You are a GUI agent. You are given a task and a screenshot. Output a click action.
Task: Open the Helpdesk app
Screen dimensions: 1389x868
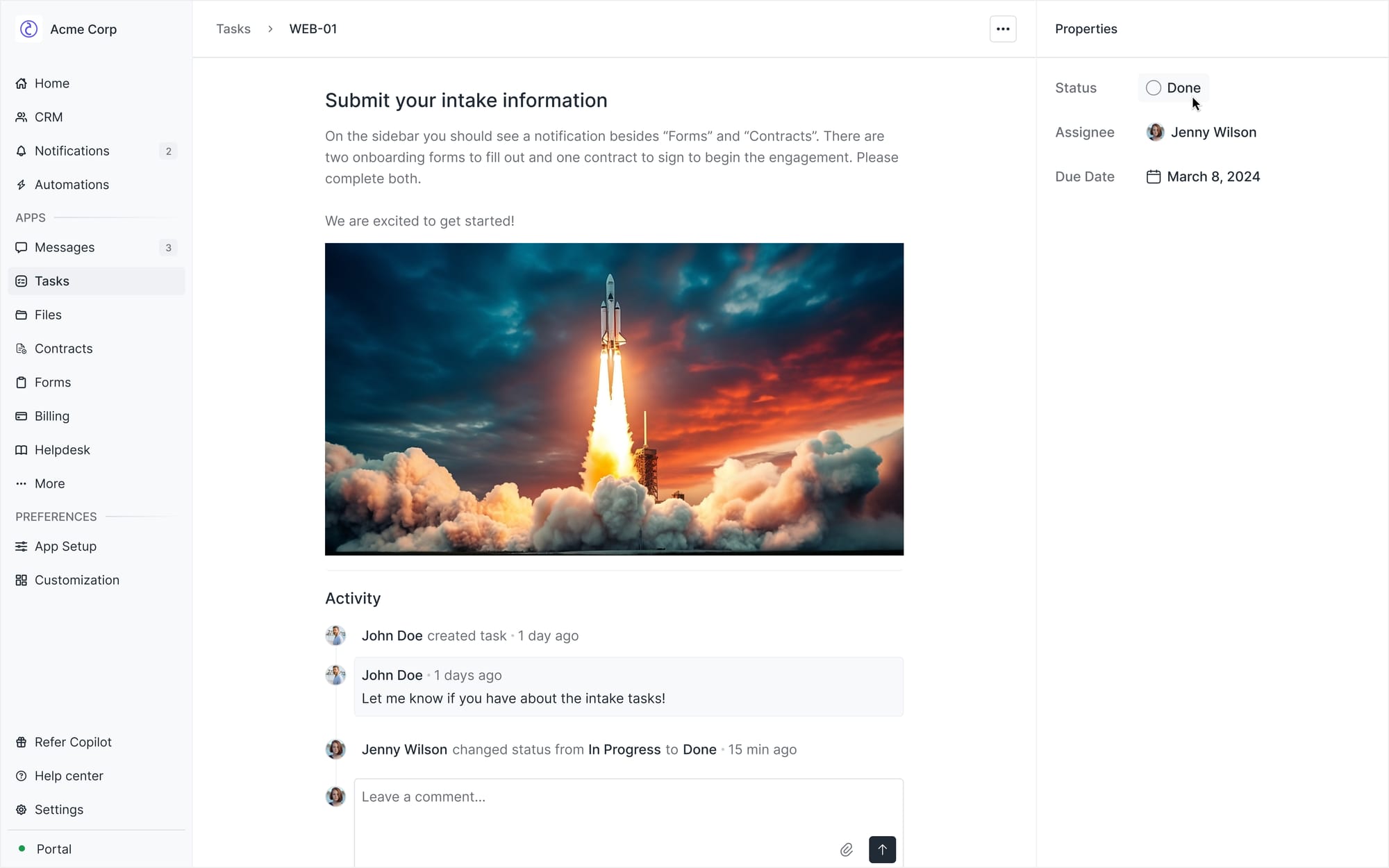[62, 450]
